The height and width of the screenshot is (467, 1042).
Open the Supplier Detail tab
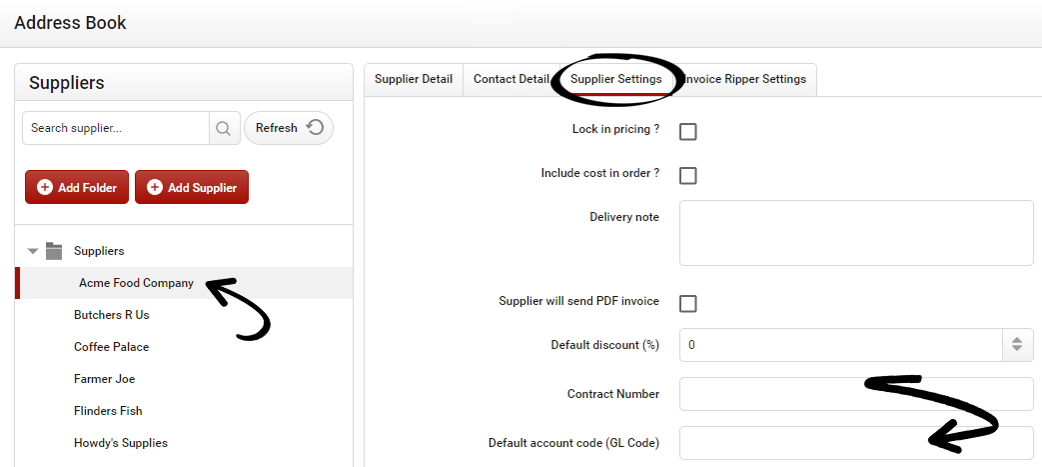tap(413, 79)
